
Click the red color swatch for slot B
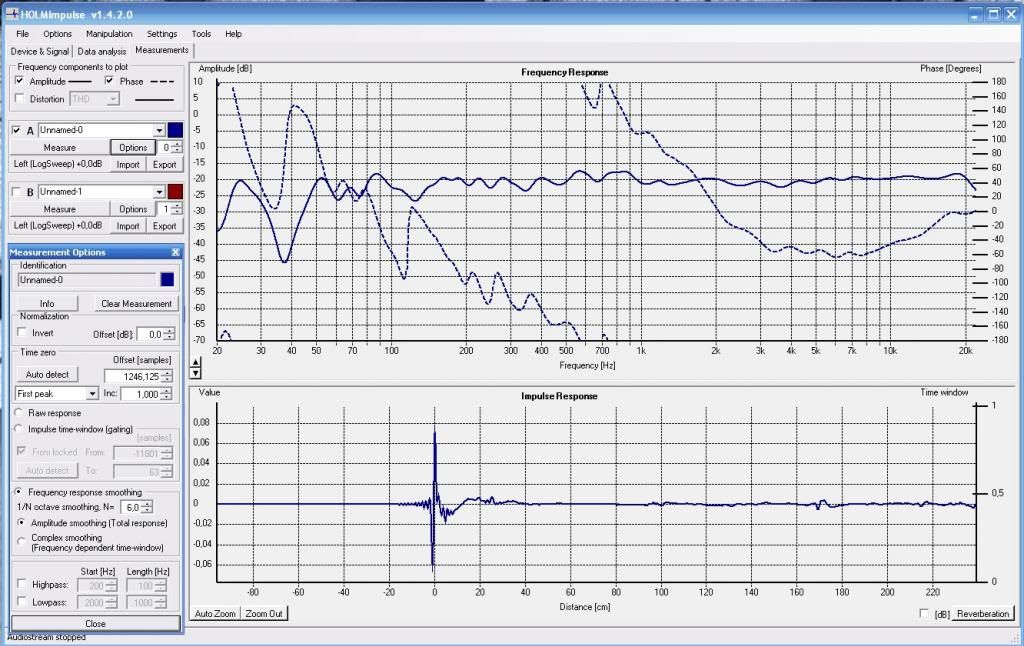click(x=175, y=192)
